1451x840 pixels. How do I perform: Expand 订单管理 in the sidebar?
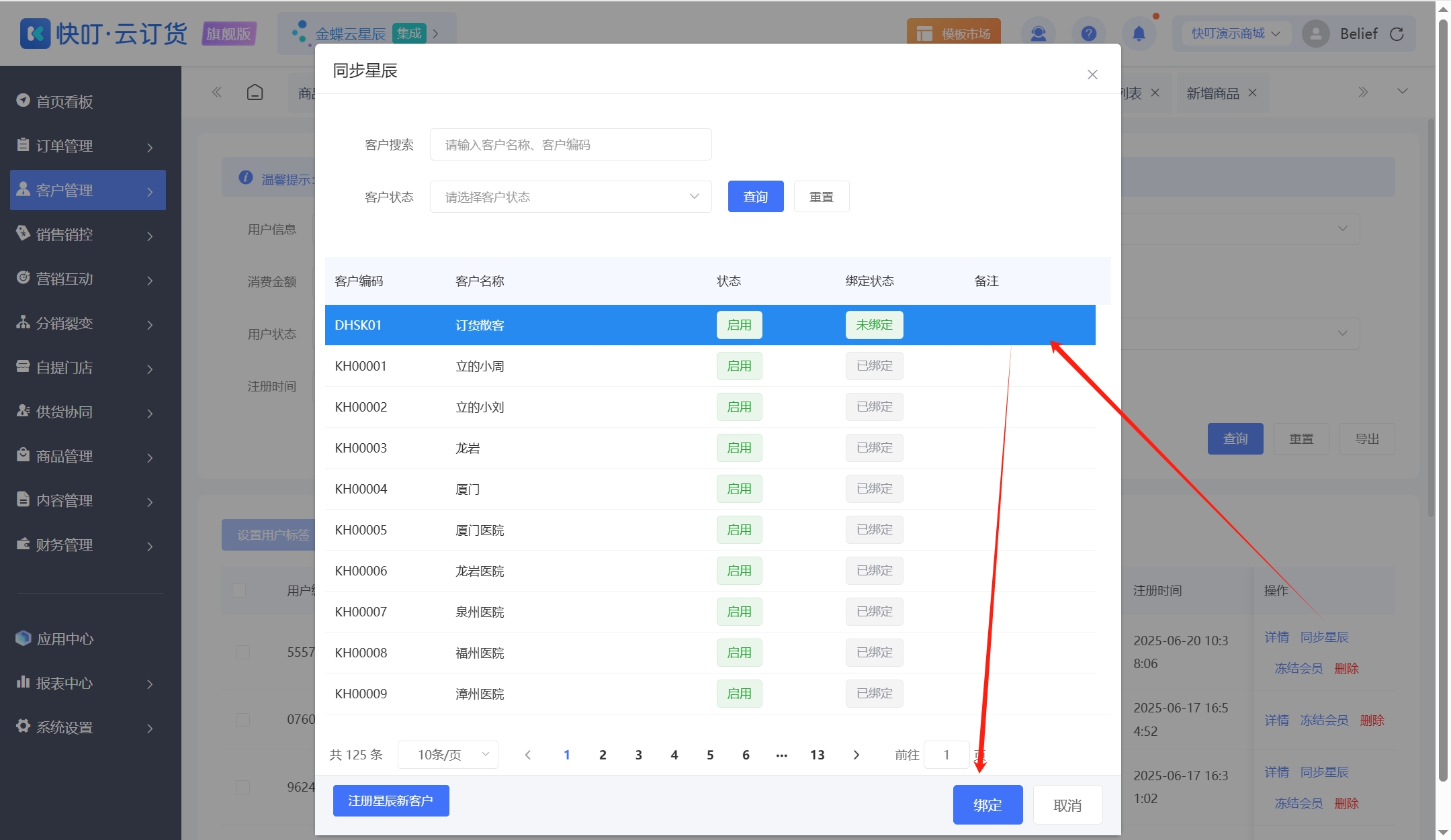[x=87, y=146]
